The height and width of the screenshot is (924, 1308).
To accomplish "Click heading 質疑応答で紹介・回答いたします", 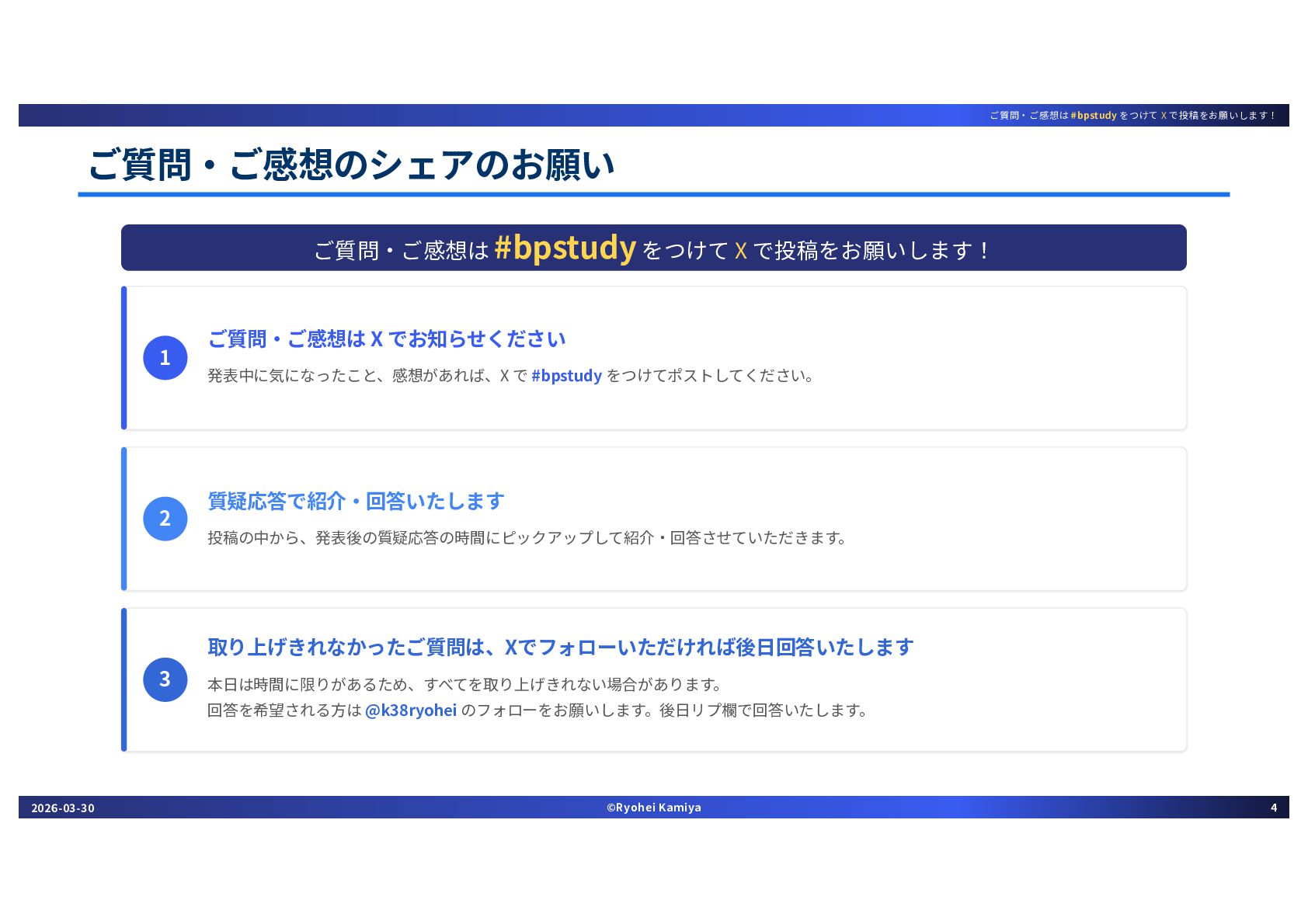I will coord(357,501).
